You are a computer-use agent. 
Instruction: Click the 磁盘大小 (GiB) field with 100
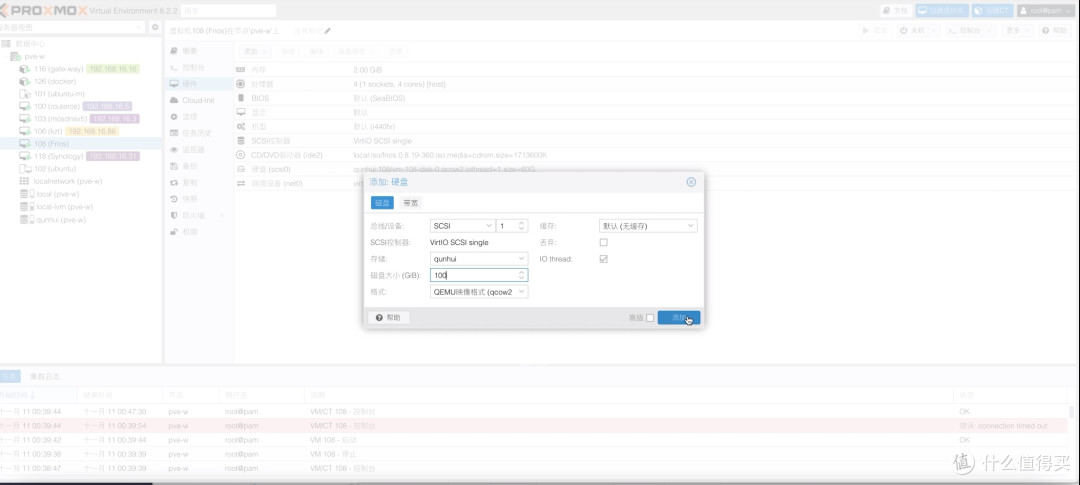pos(479,275)
